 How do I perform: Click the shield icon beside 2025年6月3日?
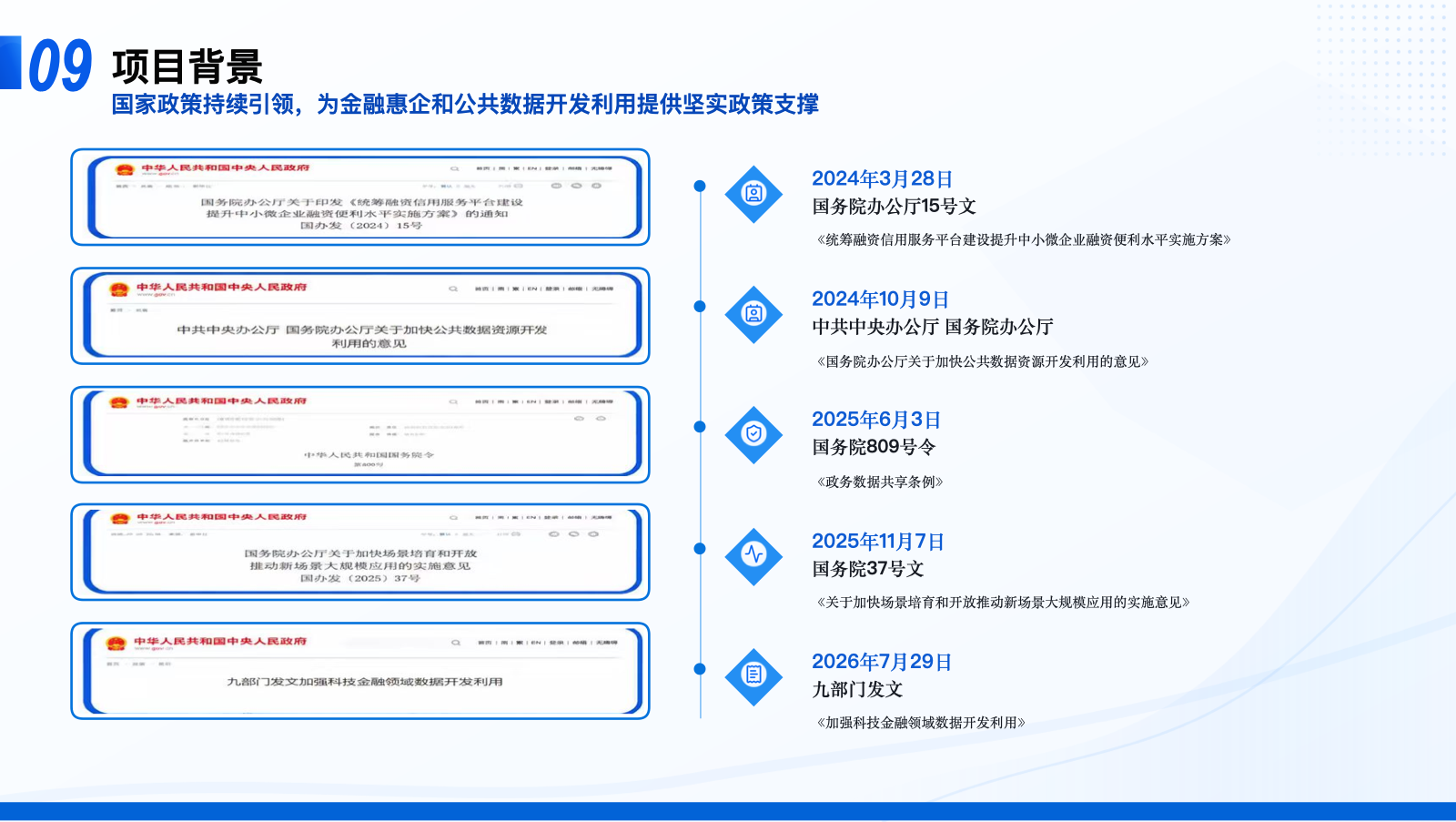(x=753, y=434)
